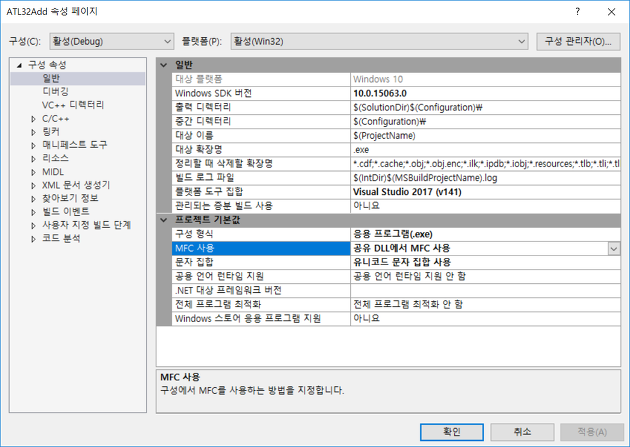Select the 코드 분석 tree item label
Screen dimensions: 630x447
[61, 238]
